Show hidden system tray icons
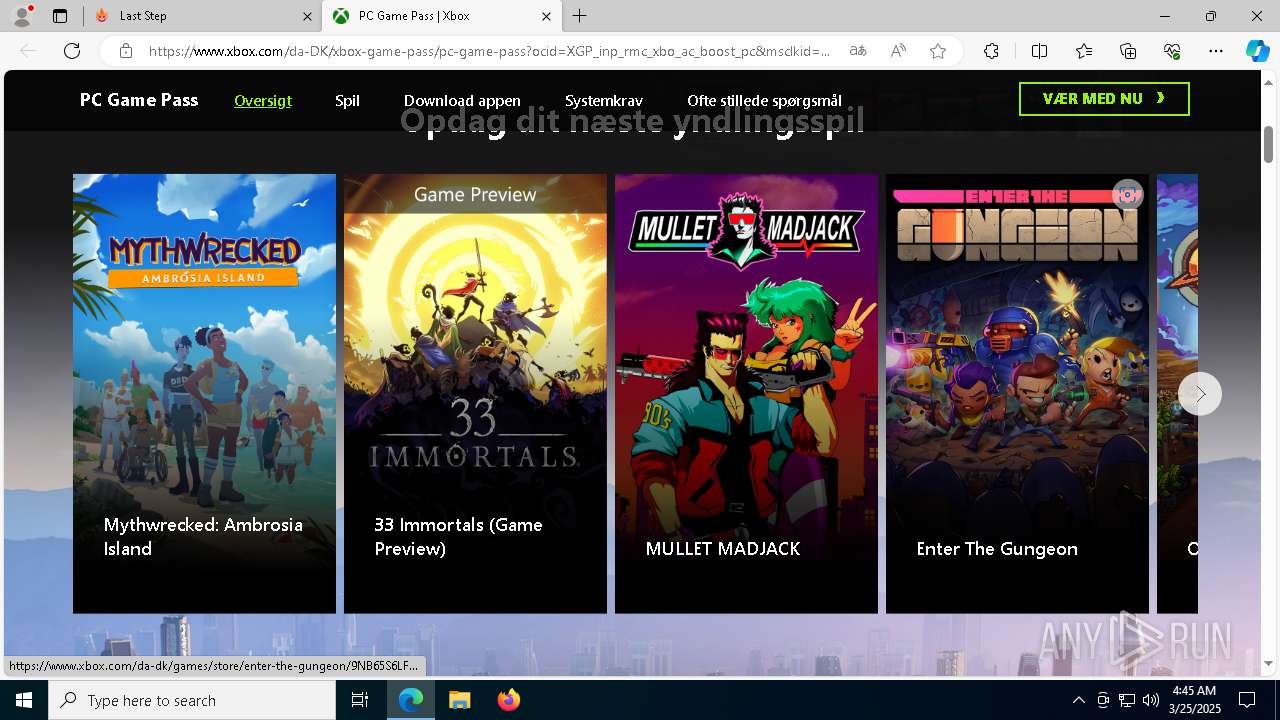The image size is (1280, 720). [1078, 700]
